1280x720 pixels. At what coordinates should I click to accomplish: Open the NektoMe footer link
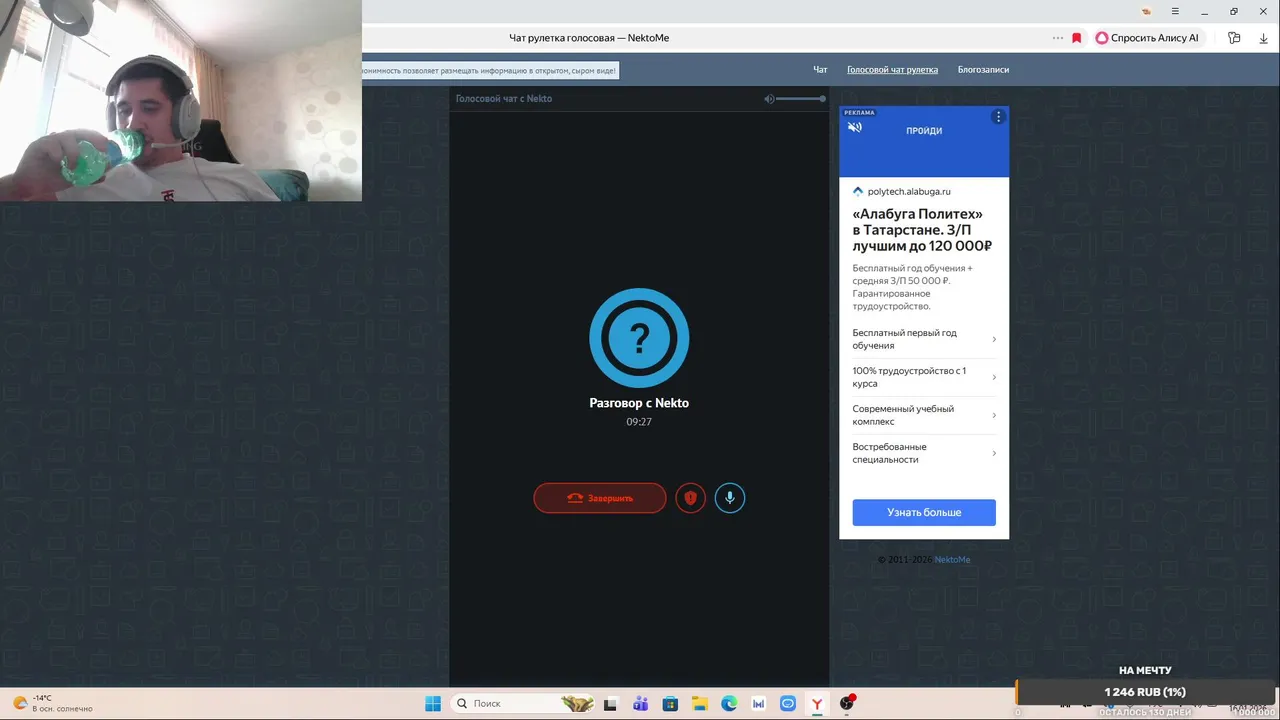[952, 560]
